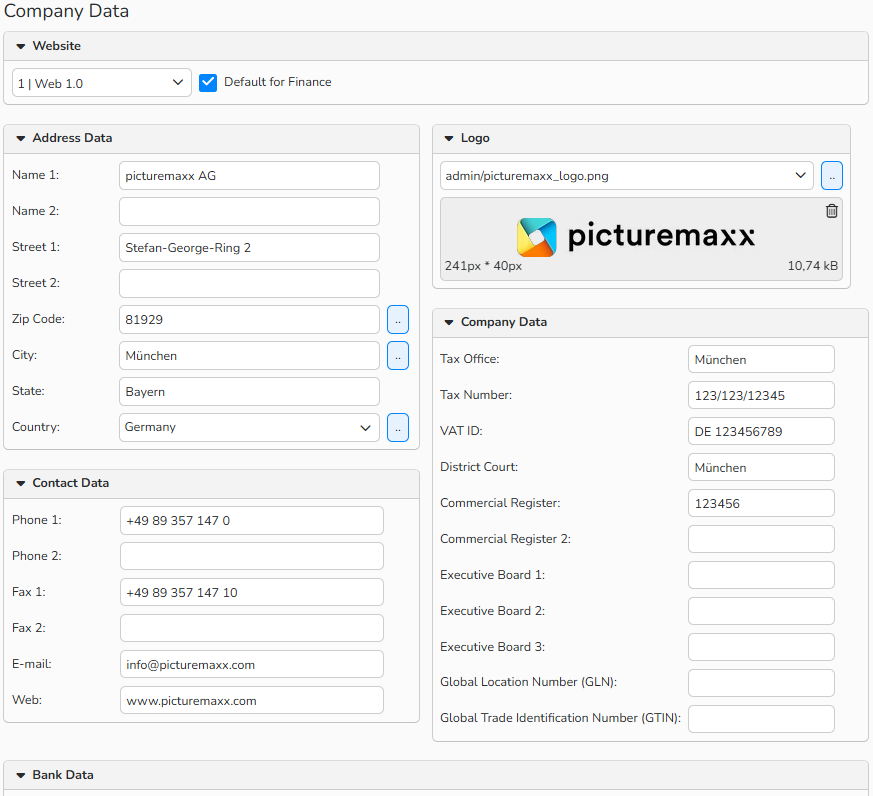Open the Website selector '1 | Web 1.0'
The width and height of the screenshot is (873, 796).
pyautogui.click(x=102, y=83)
